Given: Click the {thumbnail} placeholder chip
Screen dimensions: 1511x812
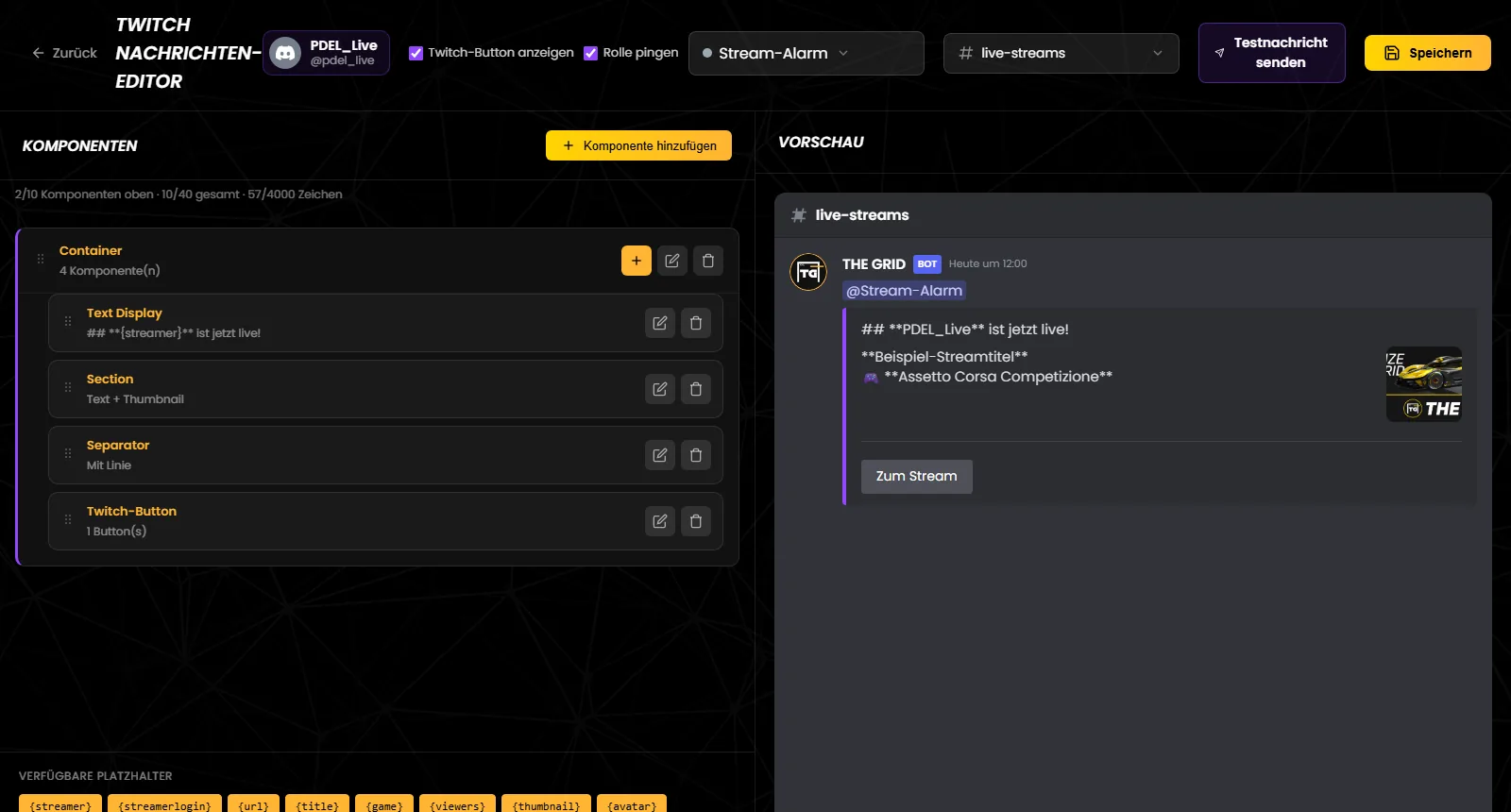Looking at the screenshot, I should tap(547, 804).
